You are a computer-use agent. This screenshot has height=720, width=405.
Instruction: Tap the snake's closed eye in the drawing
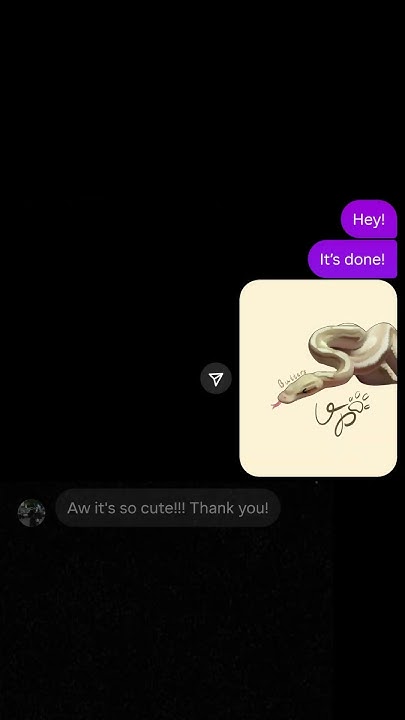(x=305, y=390)
